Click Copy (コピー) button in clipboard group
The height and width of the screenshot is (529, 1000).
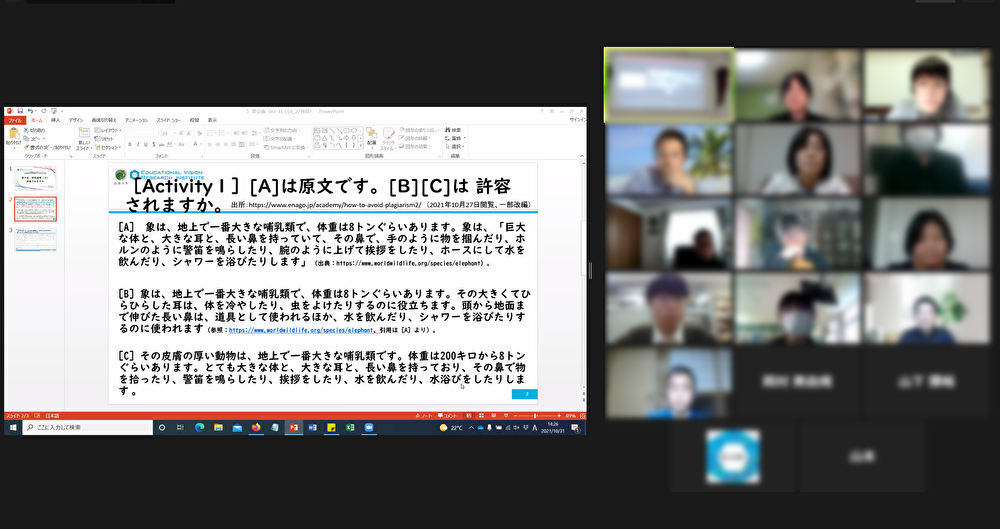coord(36,138)
